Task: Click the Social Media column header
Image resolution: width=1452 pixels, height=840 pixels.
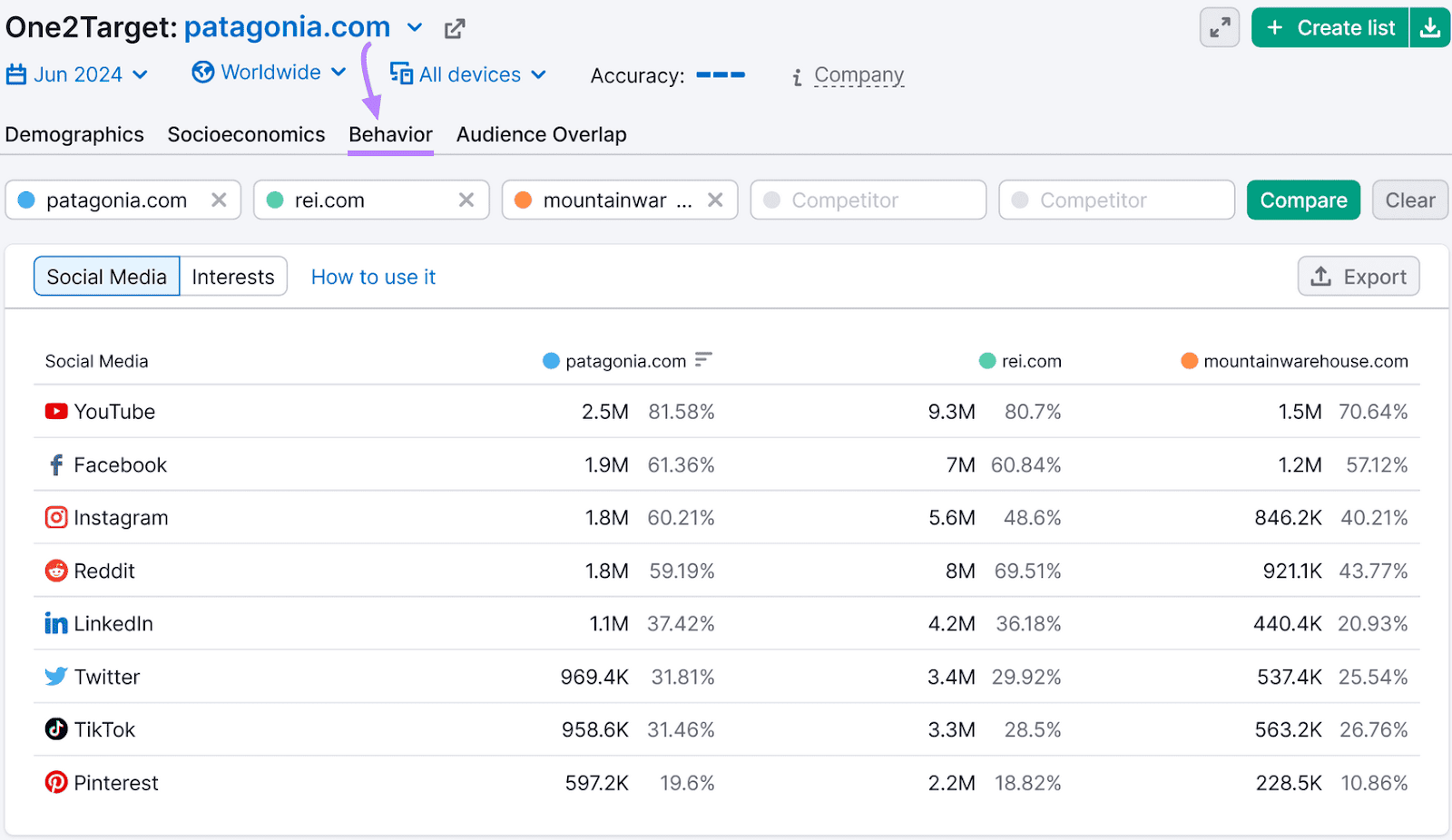Action: (x=96, y=361)
